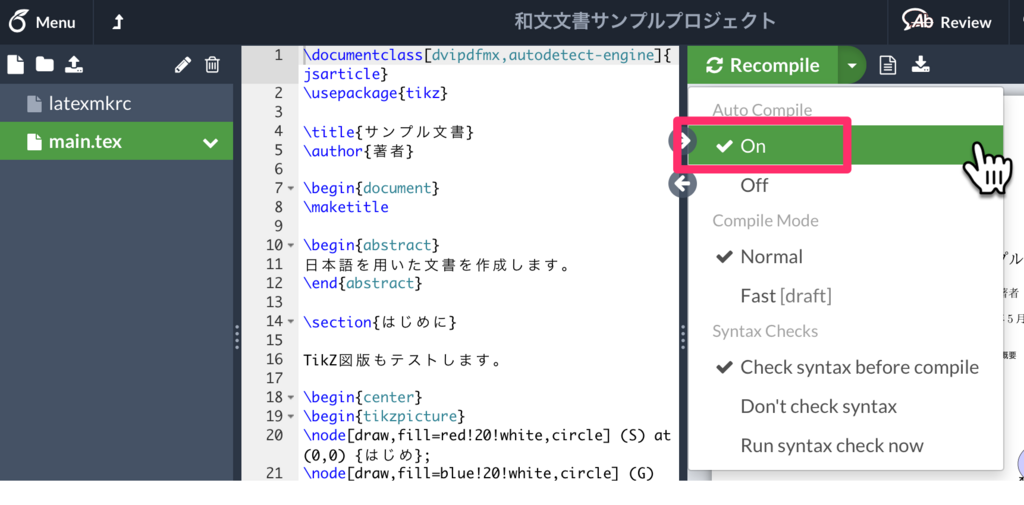
Task: Click the 'TikZ図版もテストします。' line
Action: point(404,360)
